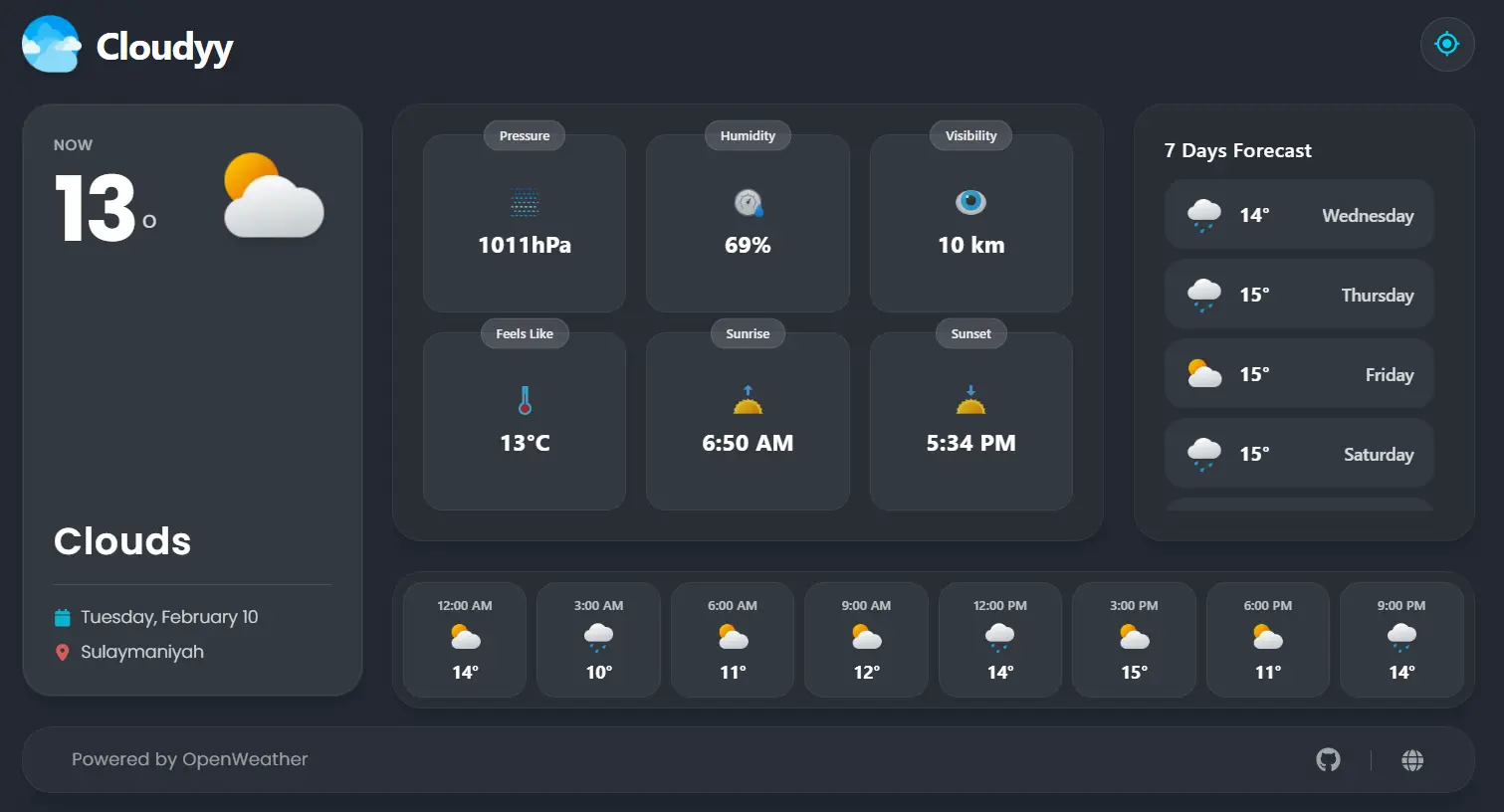Click the Cloudyy cloud logo icon
The height and width of the screenshot is (812, 1504).
[x=52, y=45]
